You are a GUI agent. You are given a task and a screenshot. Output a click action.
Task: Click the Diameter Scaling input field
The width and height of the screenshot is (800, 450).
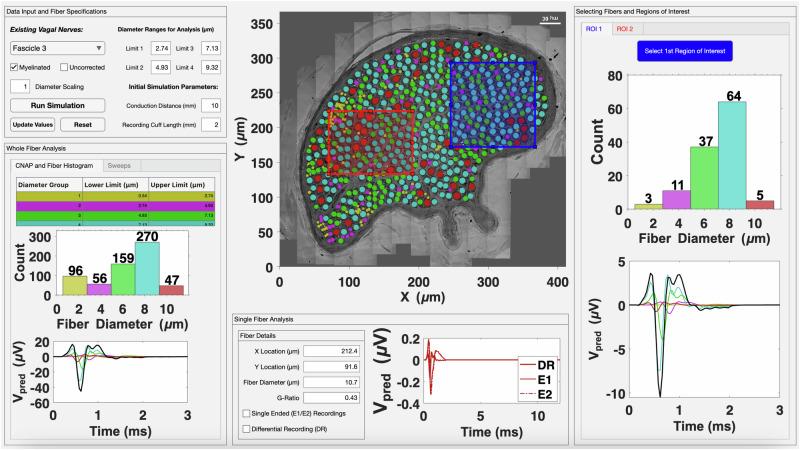pyautogui.click(x=20, y=86)
